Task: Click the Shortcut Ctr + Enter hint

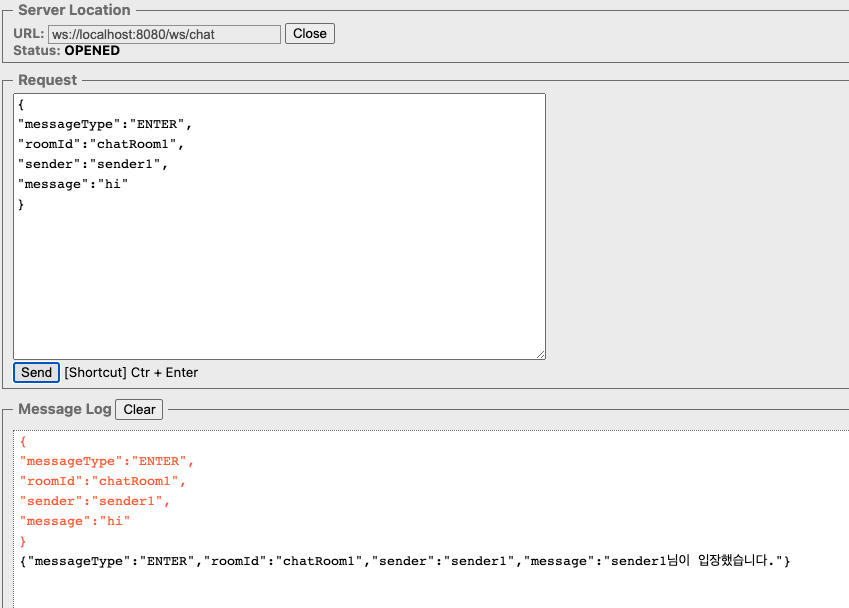Action: point(131,372)
